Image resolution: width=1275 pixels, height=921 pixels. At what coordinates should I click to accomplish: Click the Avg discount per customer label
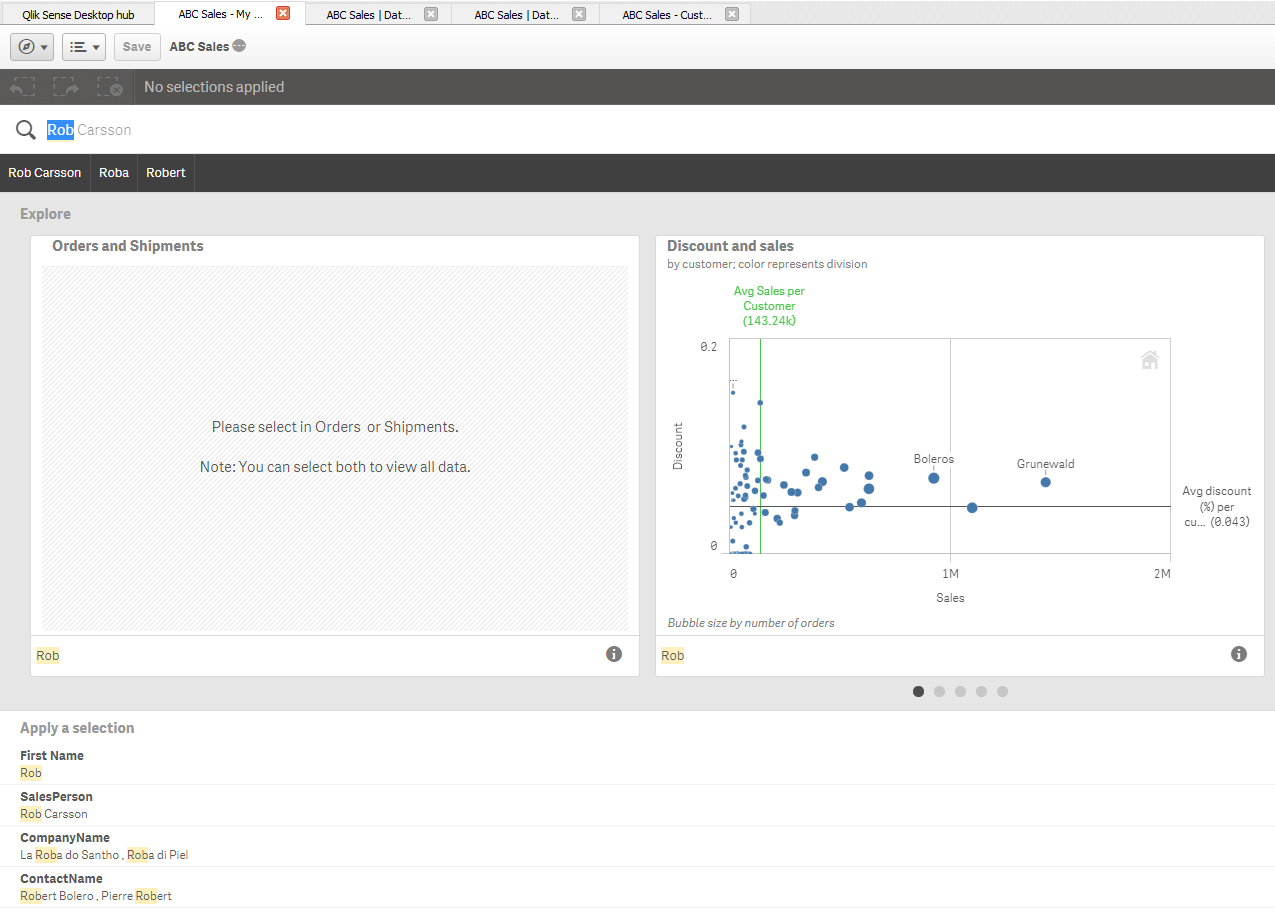(1216, 506)
